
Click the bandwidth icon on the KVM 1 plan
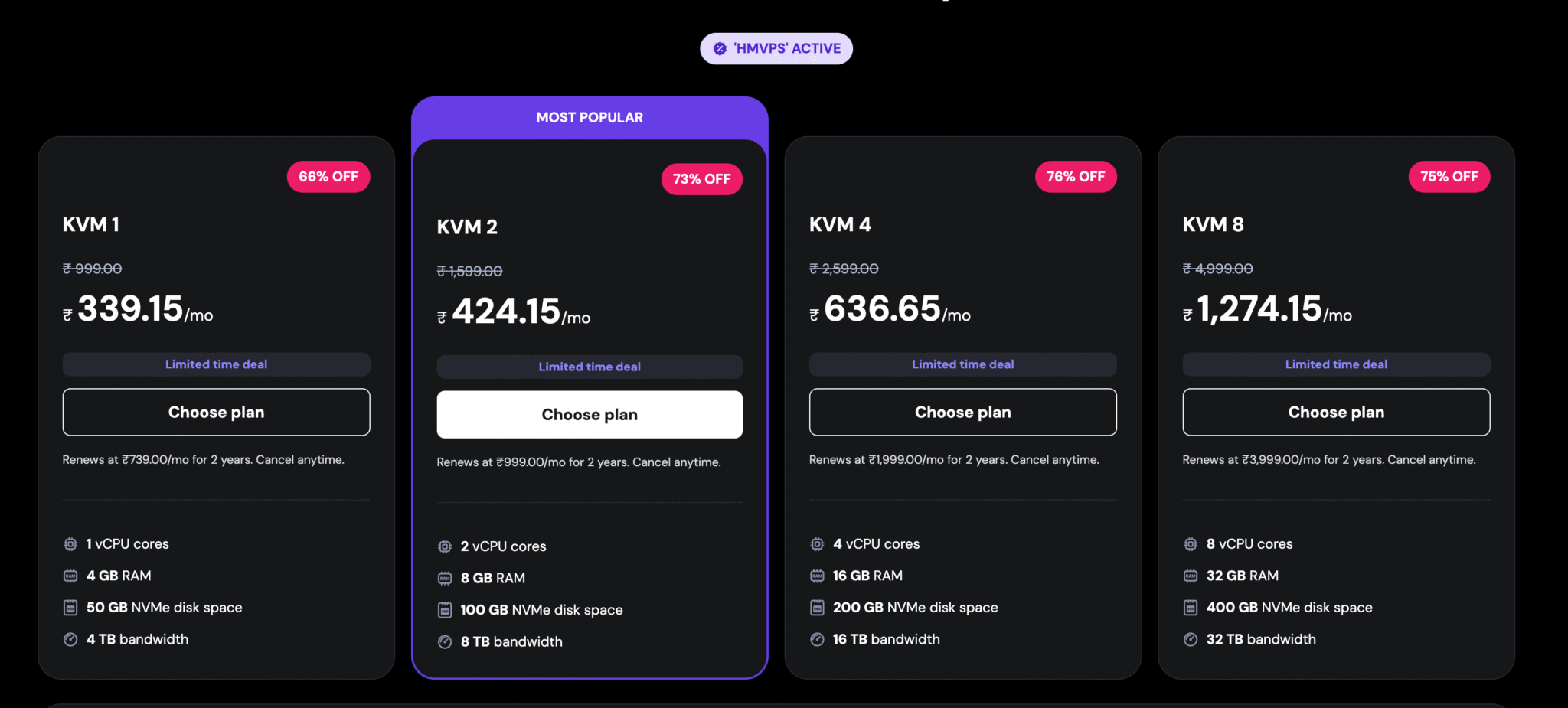point(70,639)
